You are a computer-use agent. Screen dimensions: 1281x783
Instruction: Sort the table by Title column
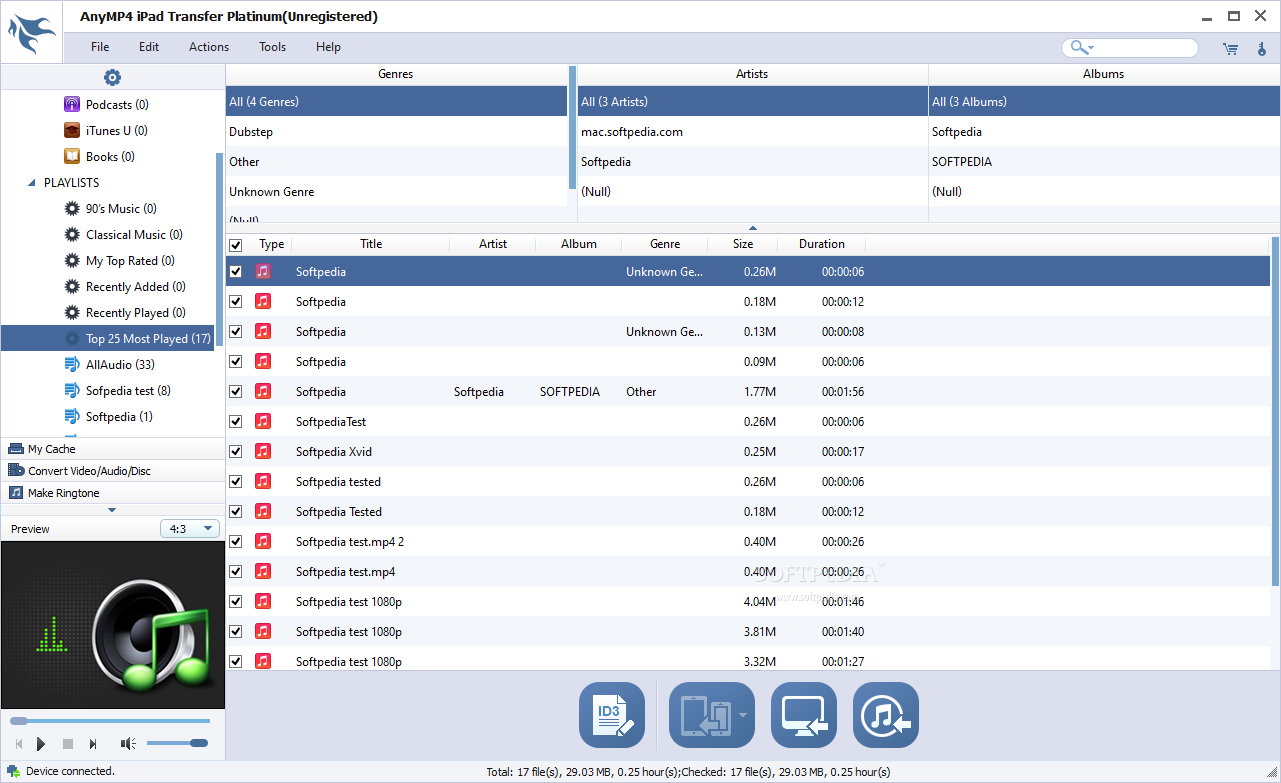click(x=371, y=244)
